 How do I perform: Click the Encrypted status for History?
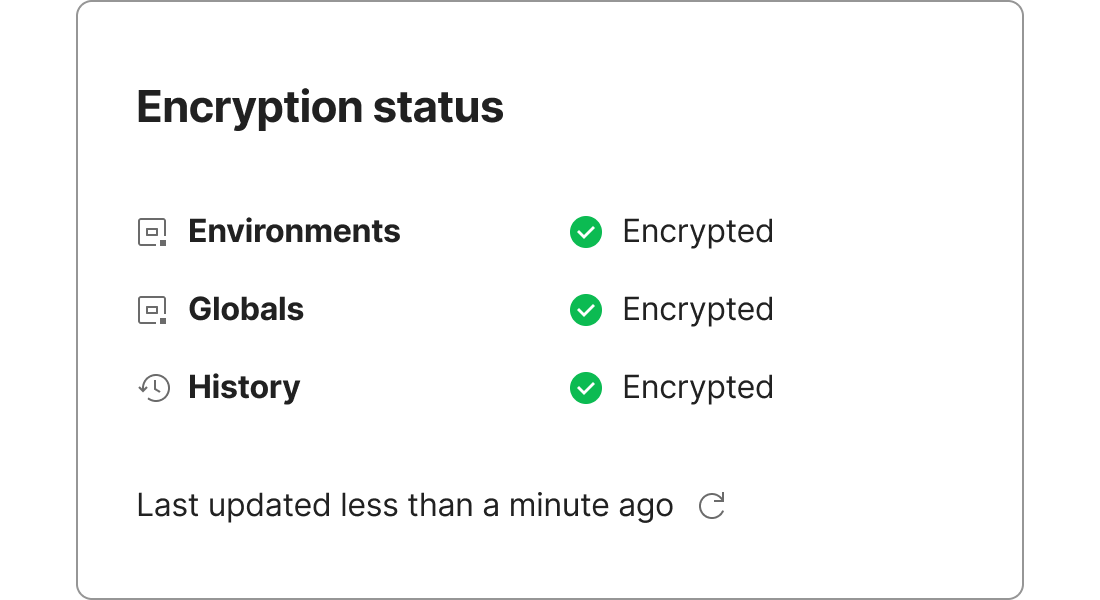click(698, 387)
